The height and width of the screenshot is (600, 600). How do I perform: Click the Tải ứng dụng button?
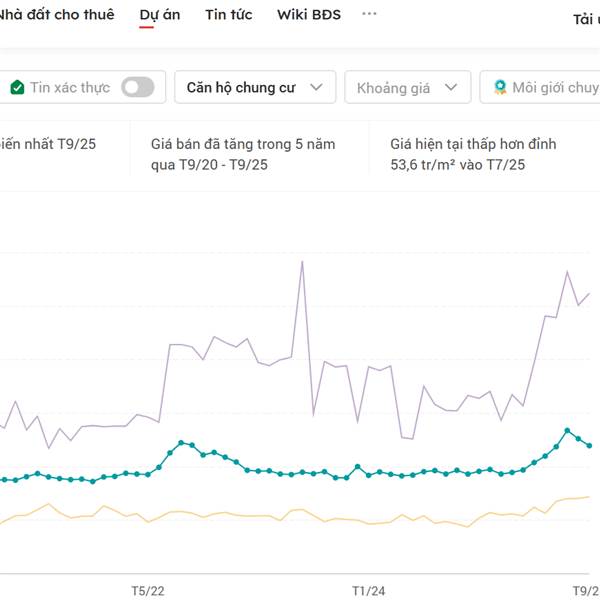[x=585, y=19]
